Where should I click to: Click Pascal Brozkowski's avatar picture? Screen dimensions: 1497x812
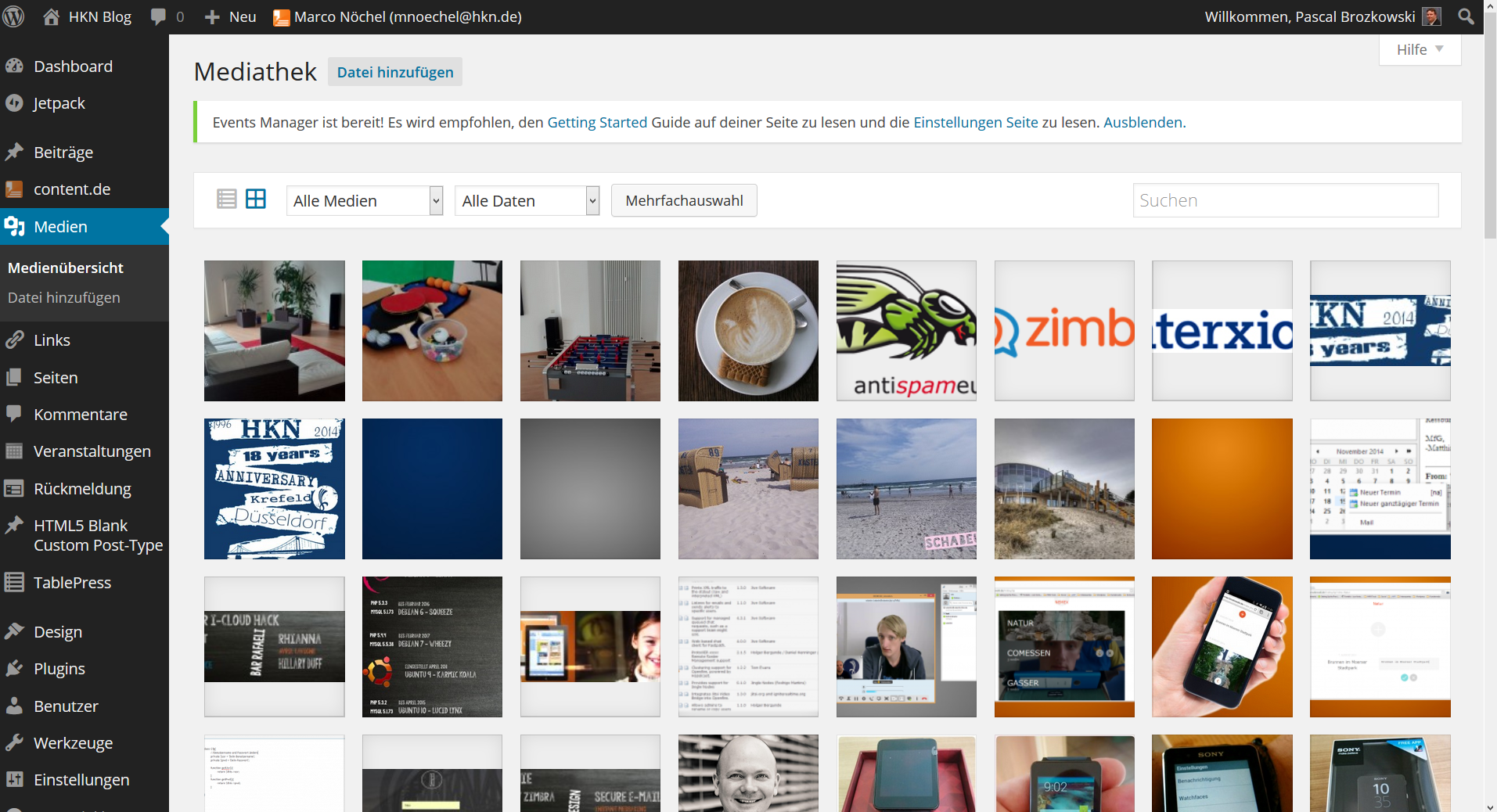click(1431, 16)
